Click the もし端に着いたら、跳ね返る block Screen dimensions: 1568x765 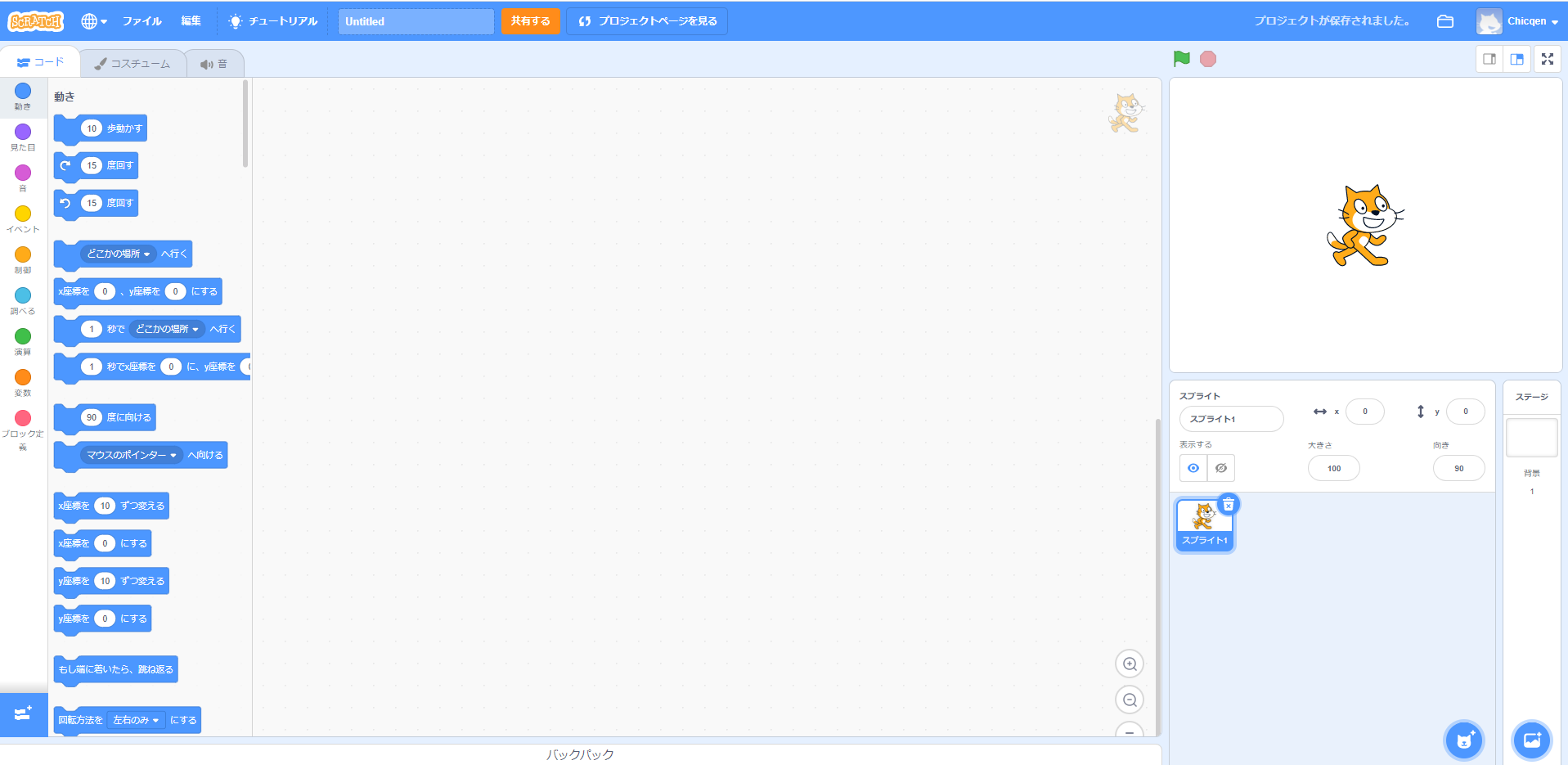point(115,669)
